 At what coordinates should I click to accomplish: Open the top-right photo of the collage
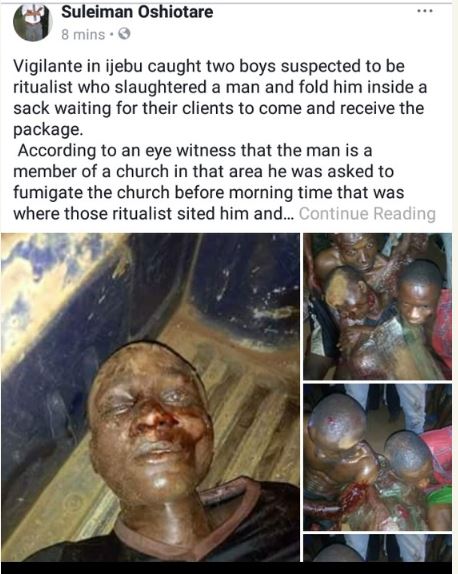click(x=377, y=306)
